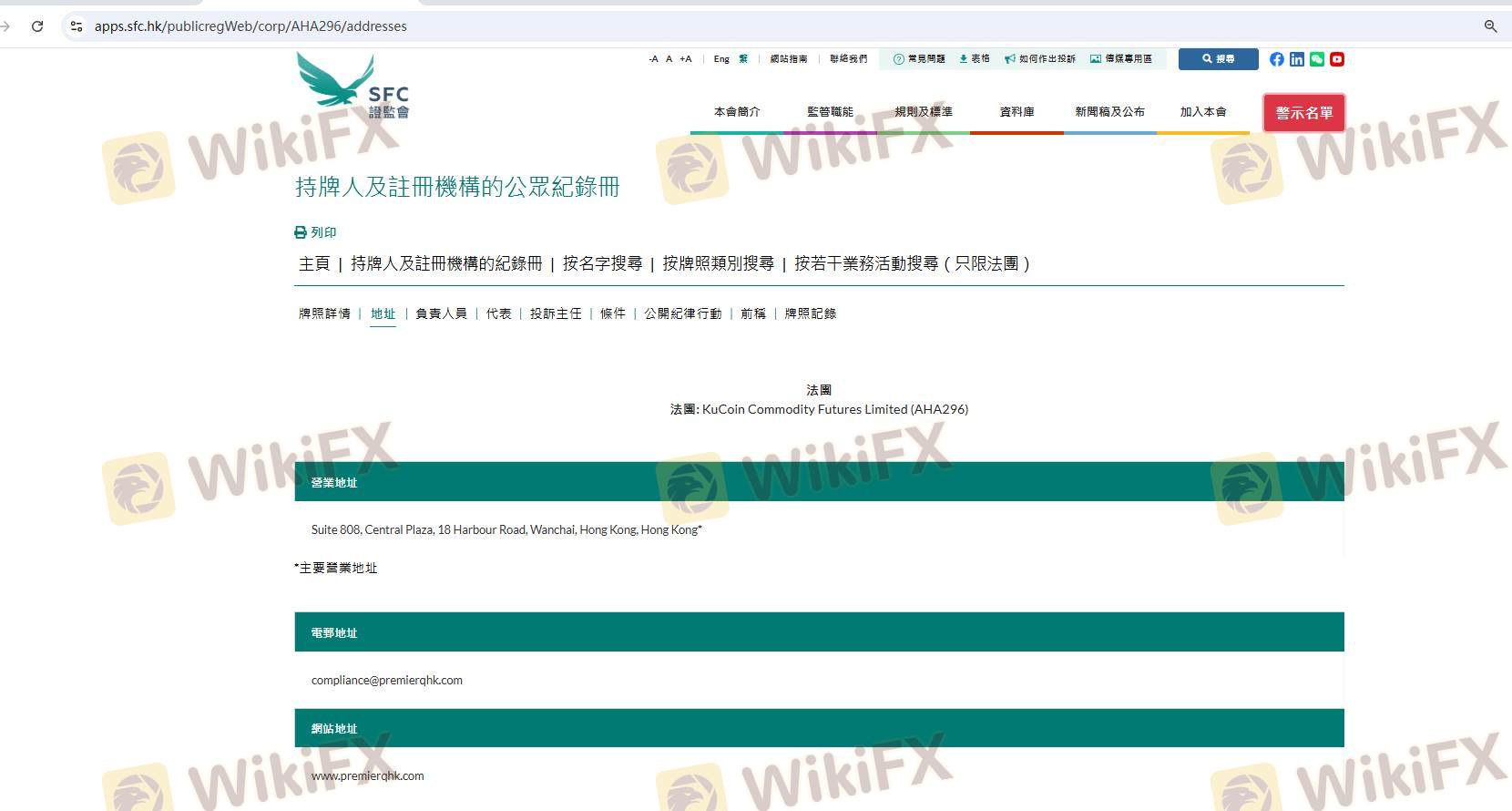The height and width of the screenshot is (811, 1512).
Task: Open the SFC LinkedIn icon
Action: point(1296,59)
